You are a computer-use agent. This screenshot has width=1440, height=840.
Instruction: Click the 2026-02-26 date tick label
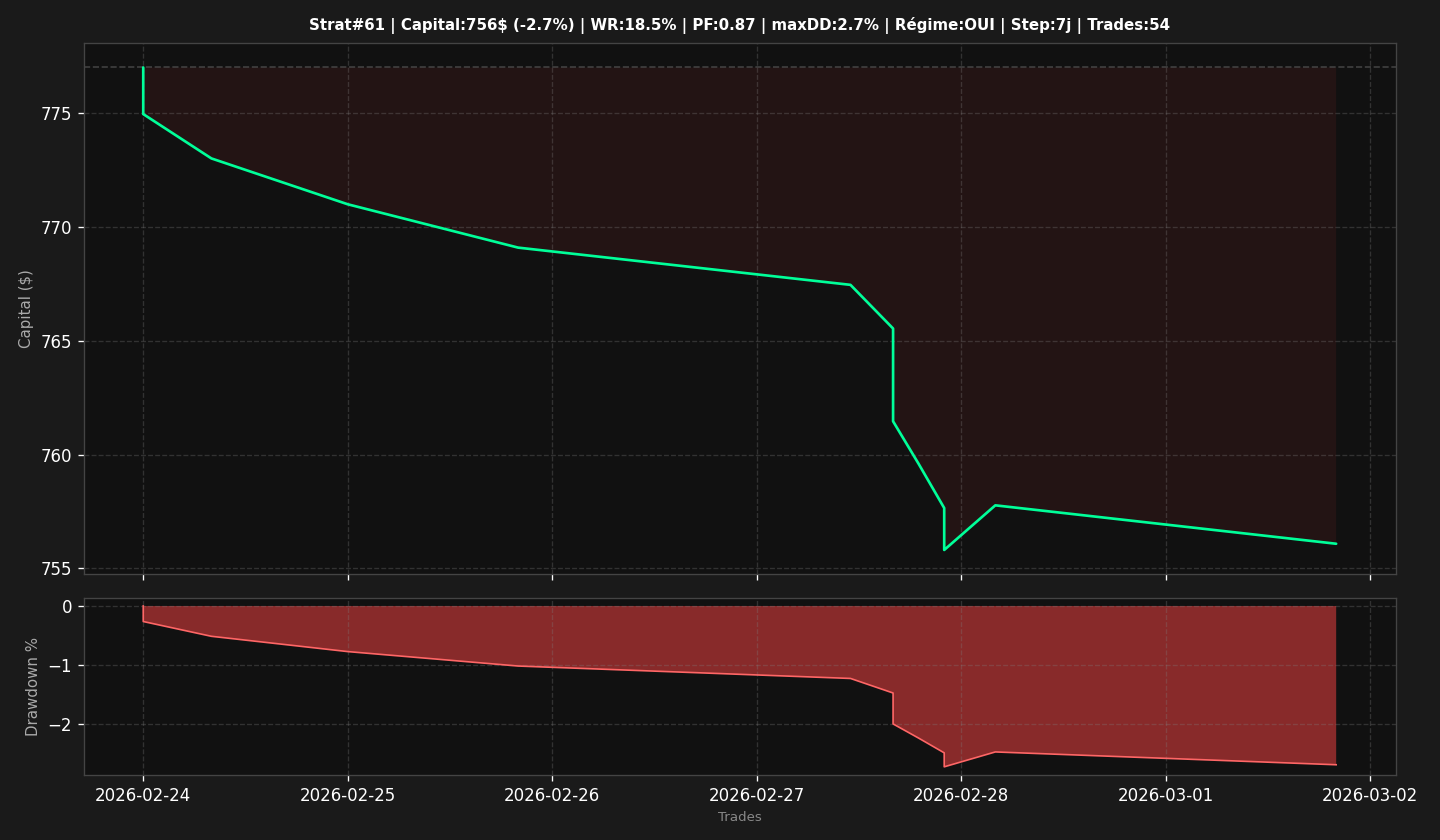pos(552,795)
